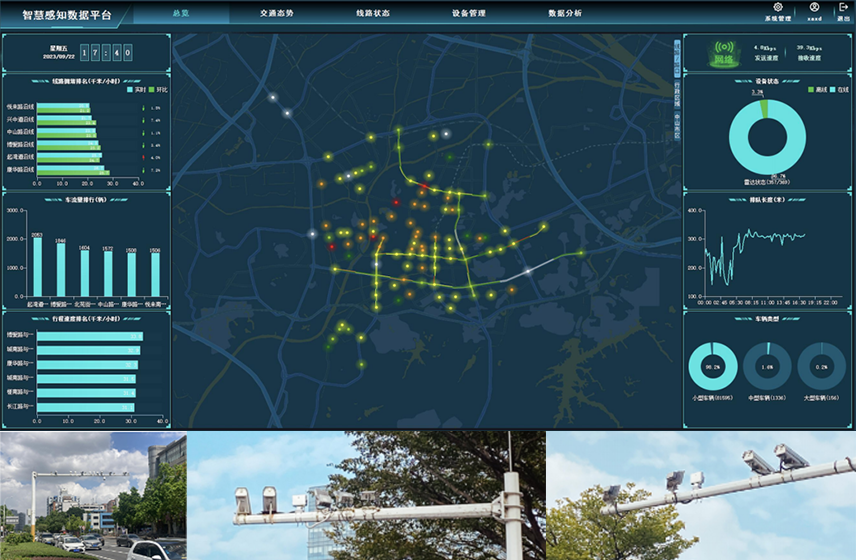Click the left intersection camera photo

[x=93, y=496]
